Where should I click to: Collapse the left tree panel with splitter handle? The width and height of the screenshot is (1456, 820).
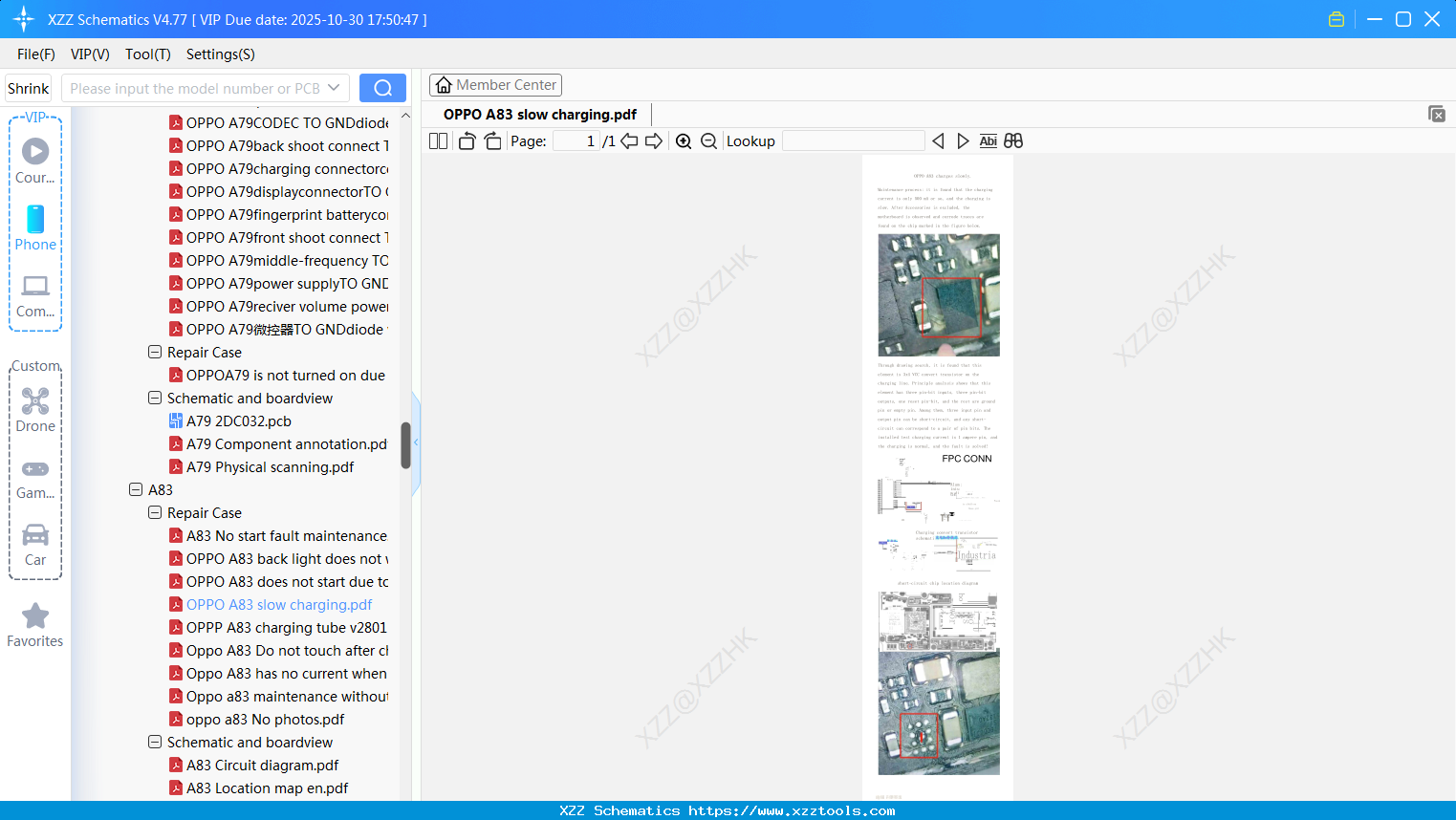point(416,442)
